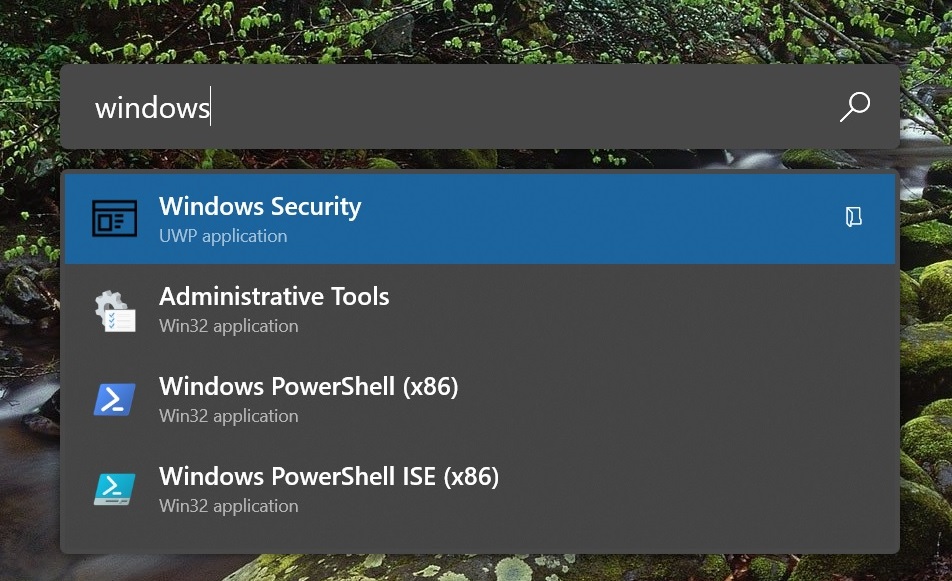
Task: Select the Administrative Tools icon
Action: 114,308
